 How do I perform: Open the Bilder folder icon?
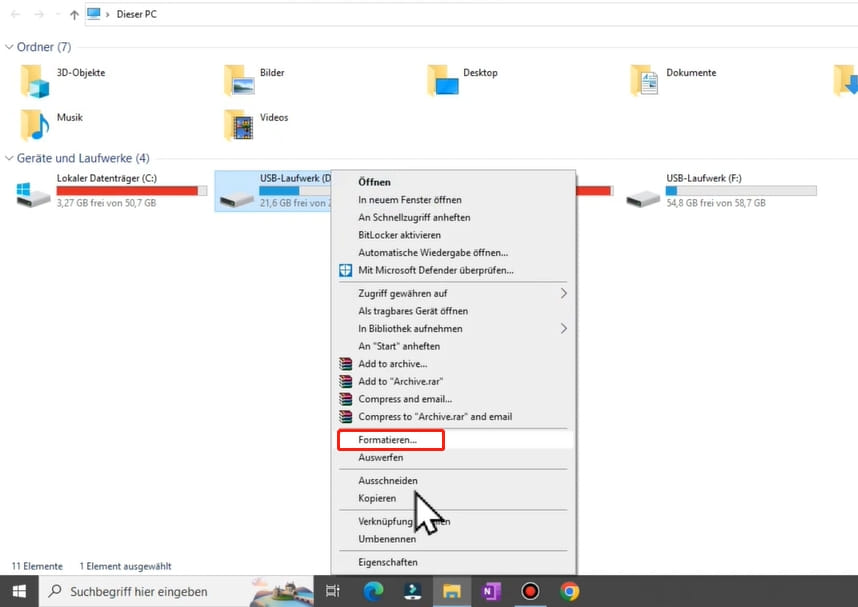tap(239, 80)
